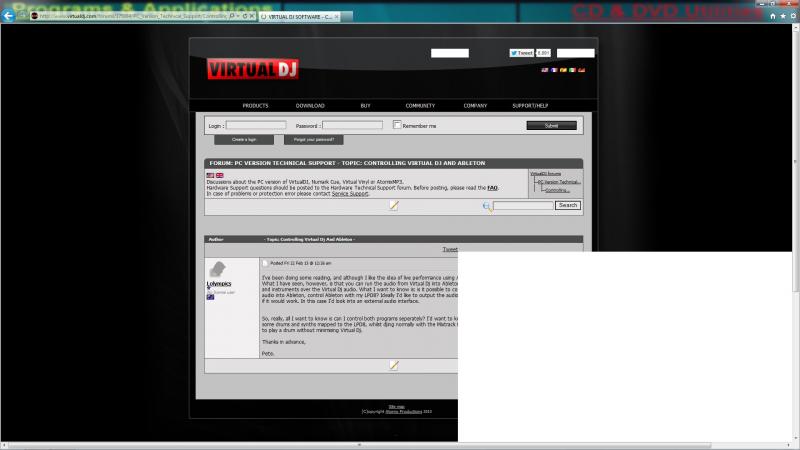Click the forum search magnifier icon
800x450 pixels.
coord(487,206)
